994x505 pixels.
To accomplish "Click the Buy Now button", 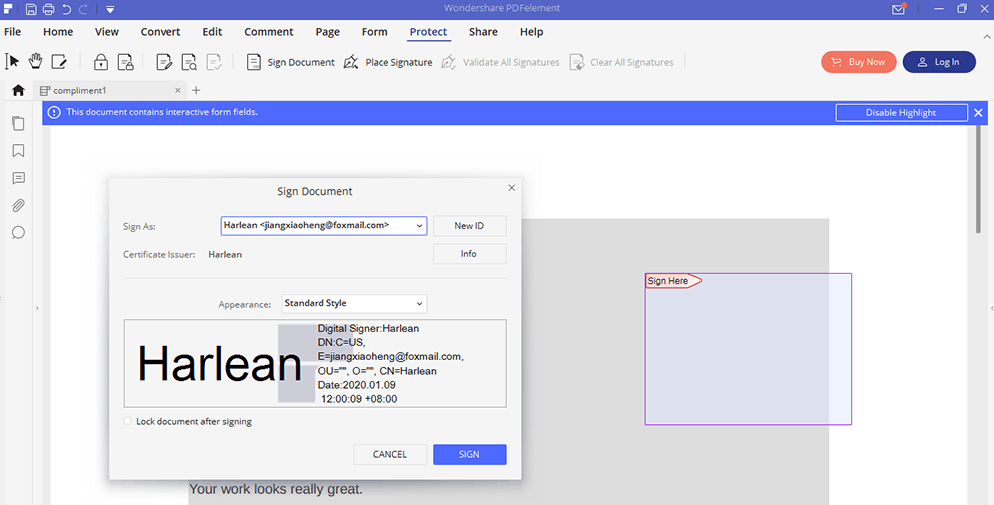I will tap(858, 62).
